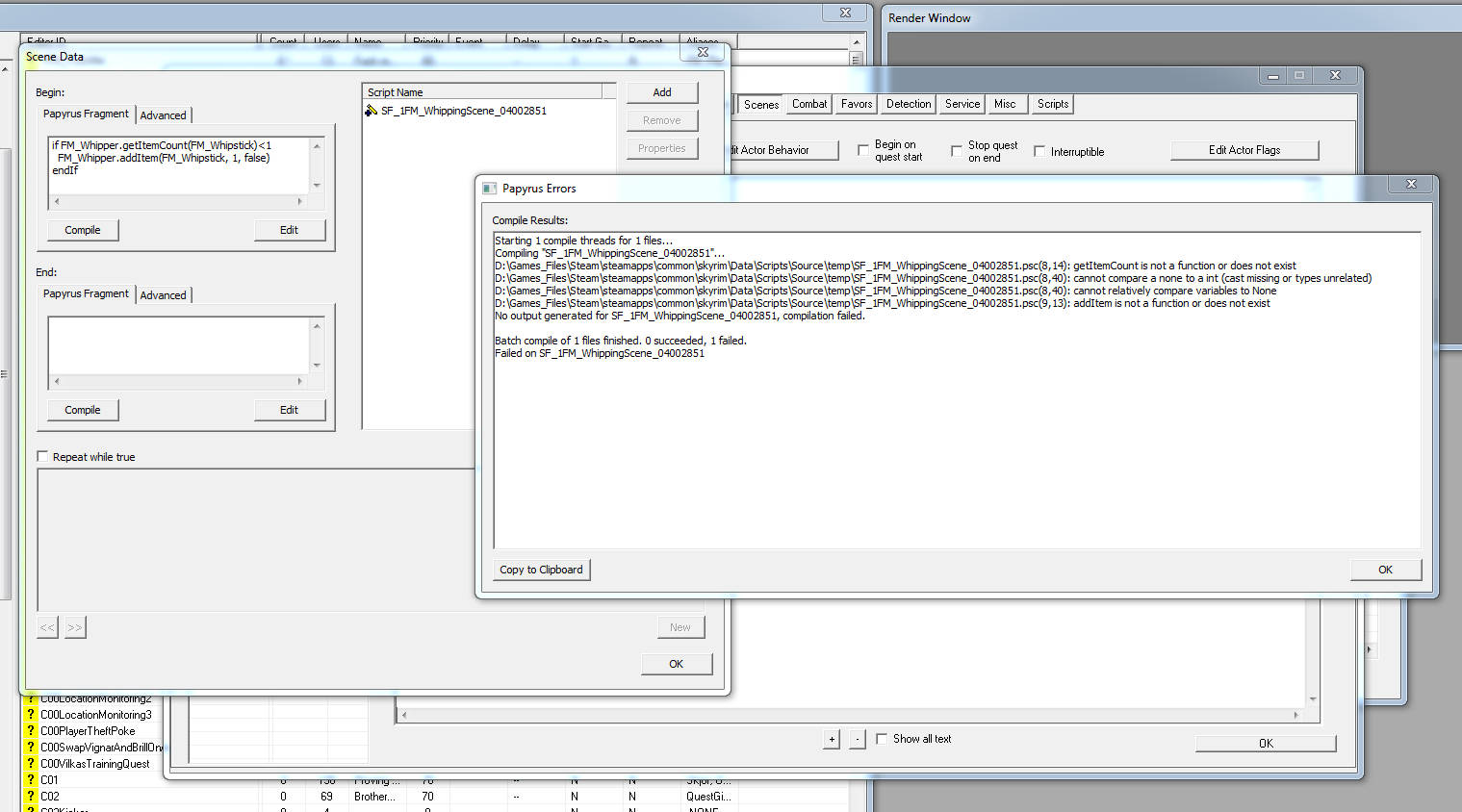Image resolution: width=1462 pixels, height=812 pixels.
Task: Open the Favors tab
Action: pos(857,104)
